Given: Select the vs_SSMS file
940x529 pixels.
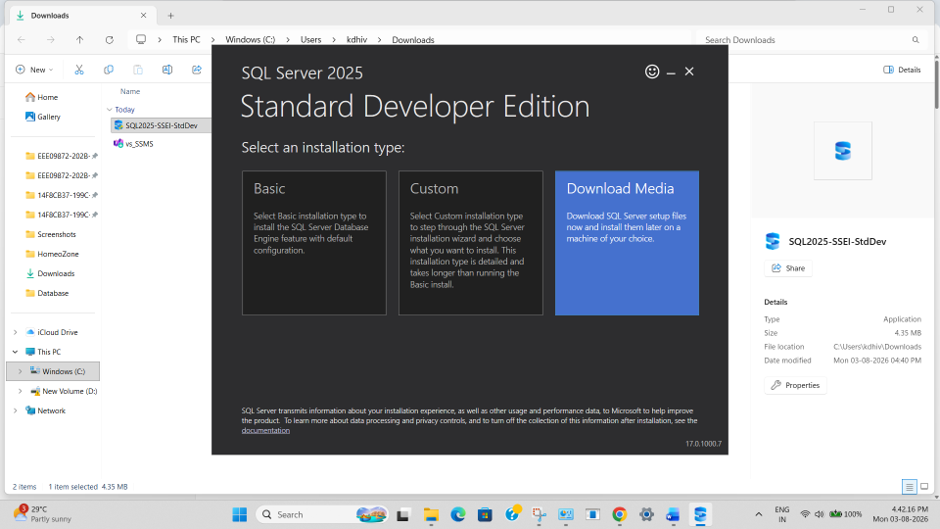Looking at the screenshot, I should click(134, 144).
